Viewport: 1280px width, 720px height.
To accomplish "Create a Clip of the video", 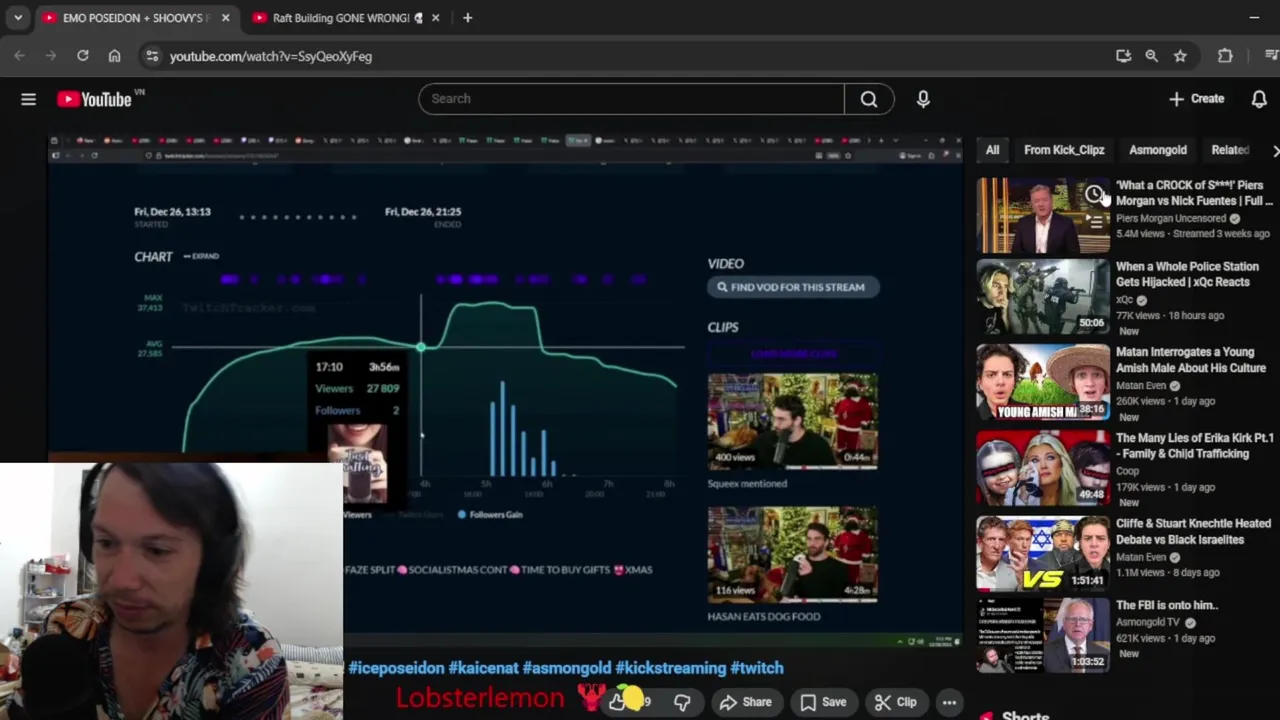I will tap(895, 702).
